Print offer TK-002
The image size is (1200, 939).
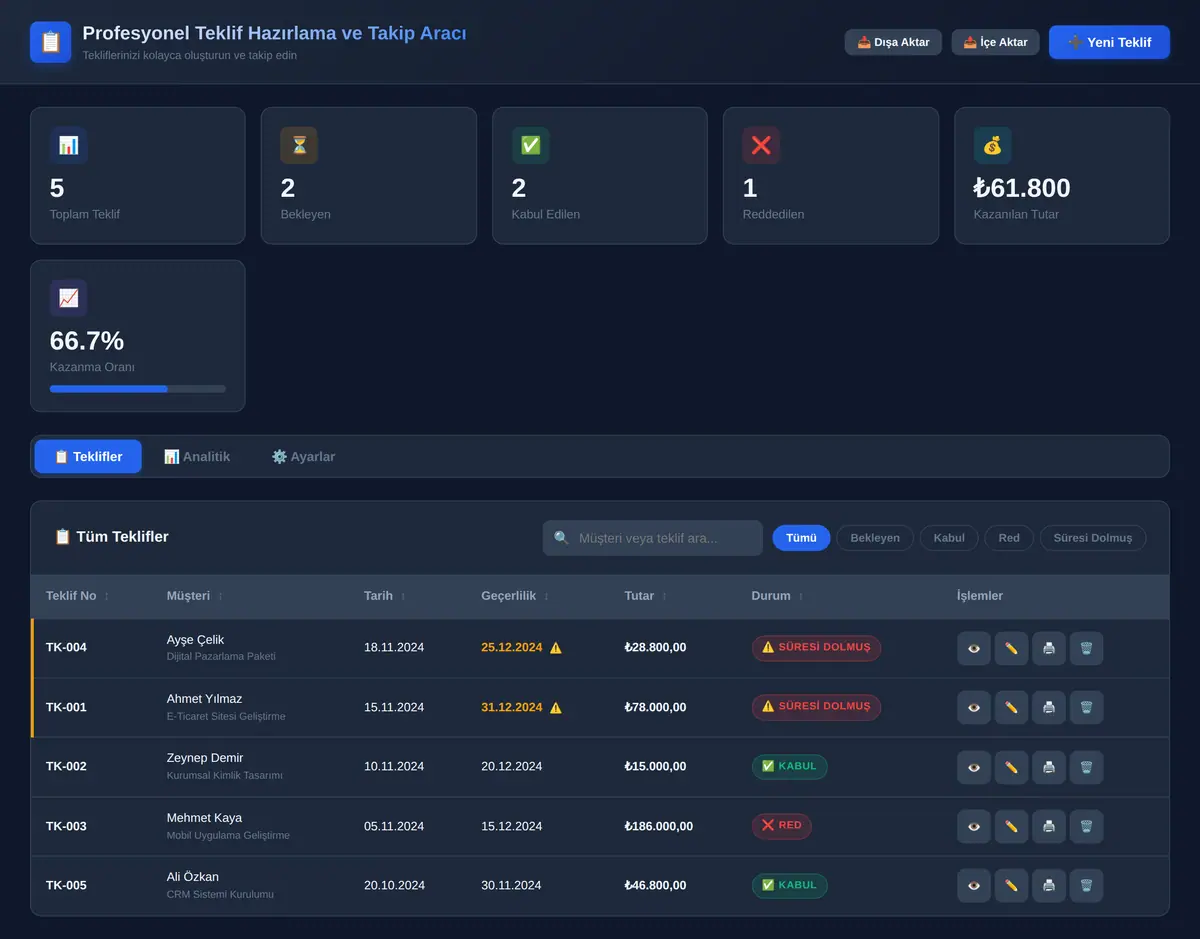tap(1048, 767)
